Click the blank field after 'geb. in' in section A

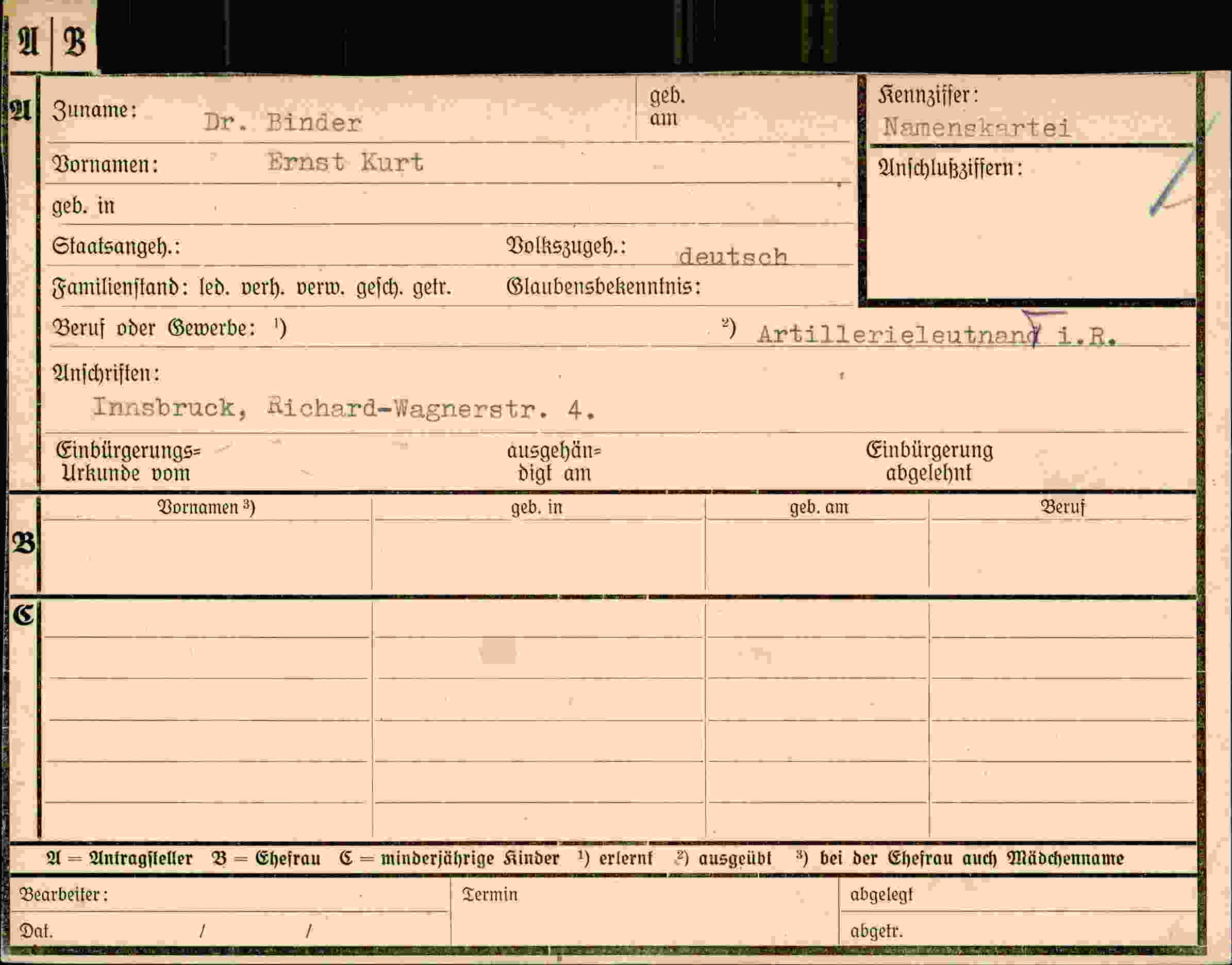pos(483,205)
